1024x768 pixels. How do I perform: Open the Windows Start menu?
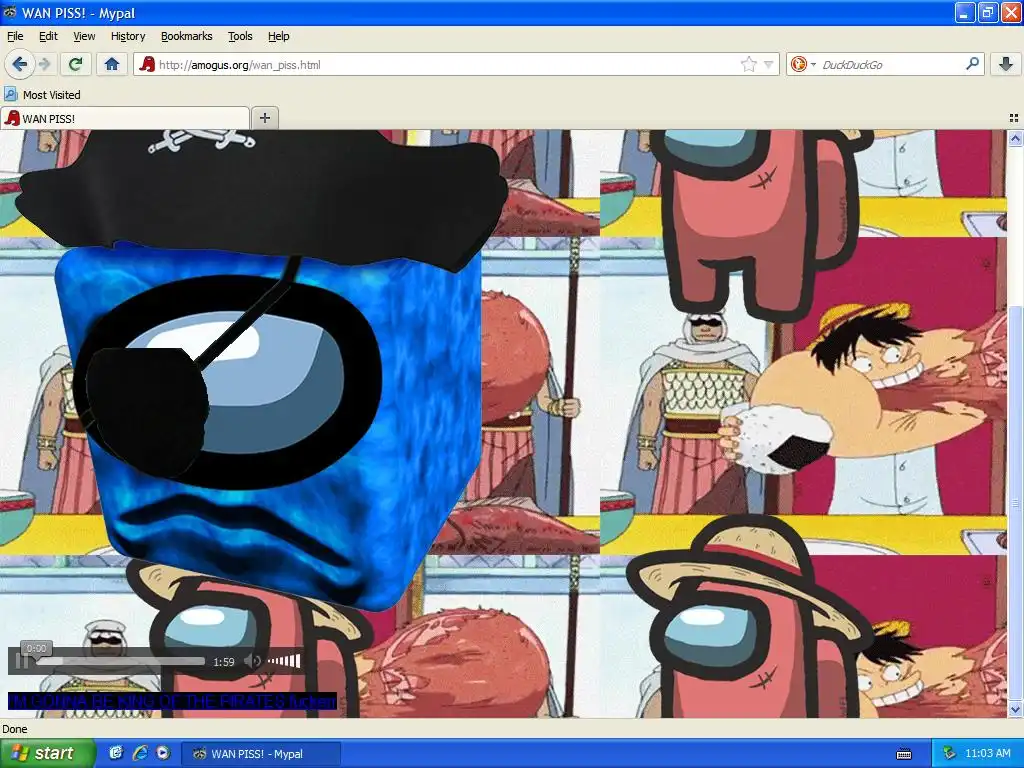(x=46, y=753)
